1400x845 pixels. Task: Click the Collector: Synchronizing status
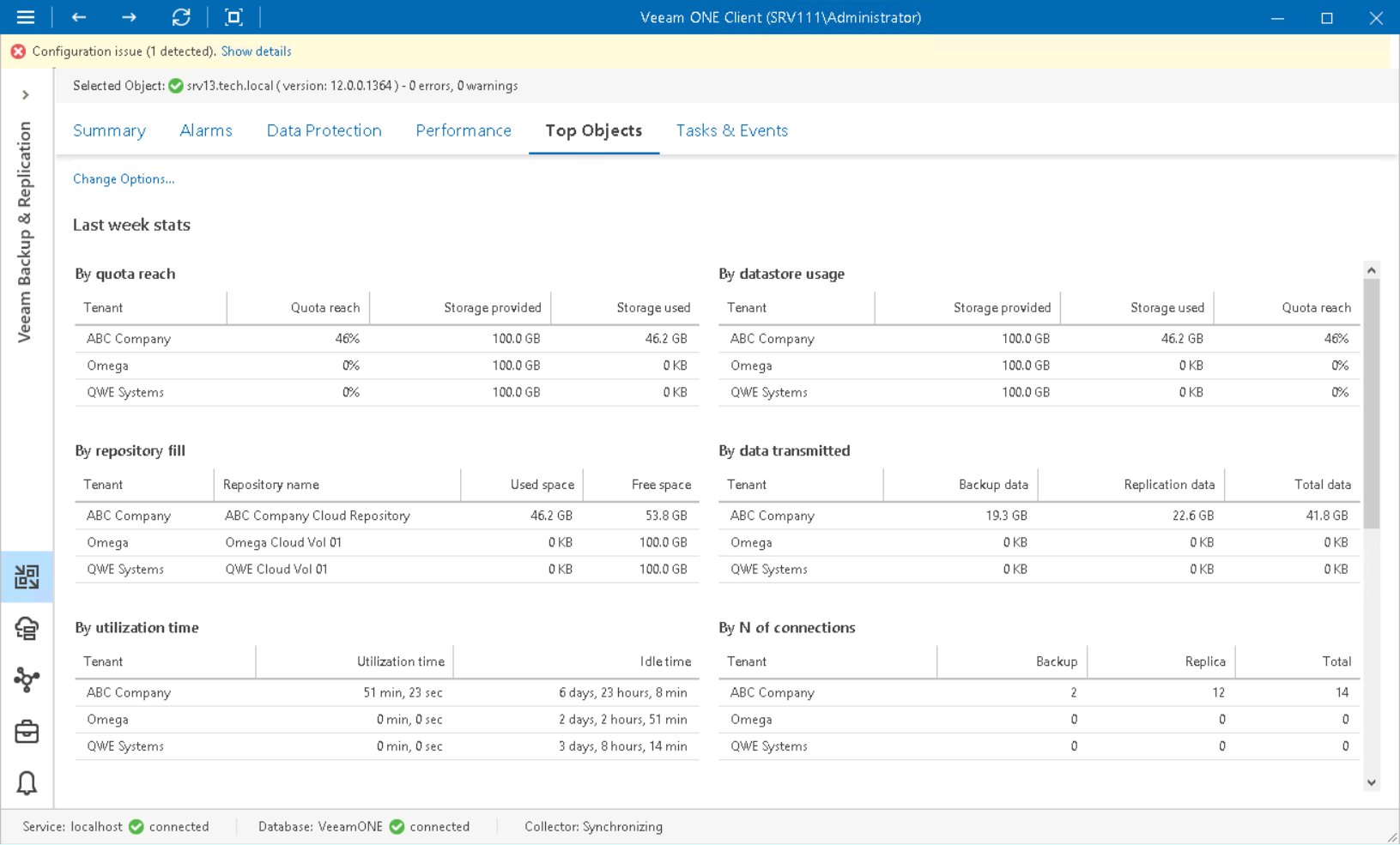[x=594, y=827]
